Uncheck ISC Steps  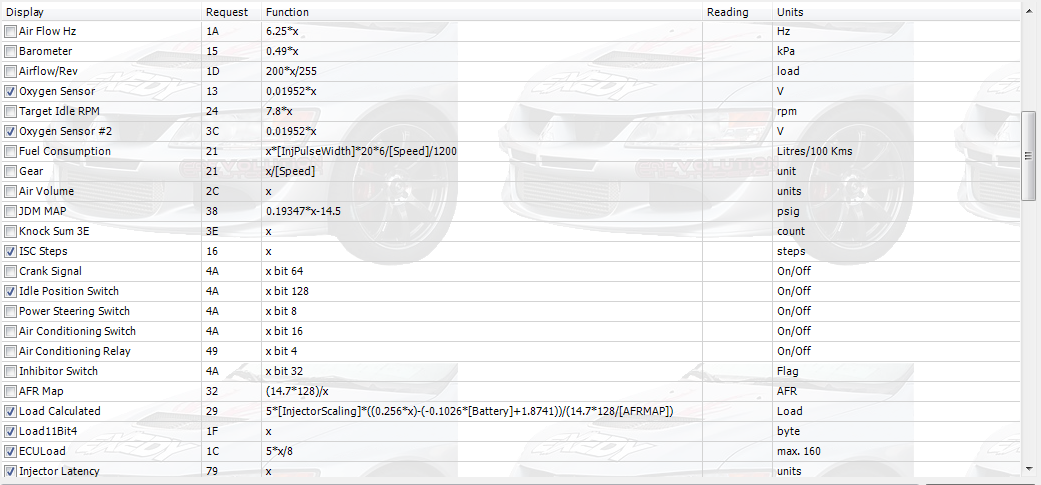[11, 251]
